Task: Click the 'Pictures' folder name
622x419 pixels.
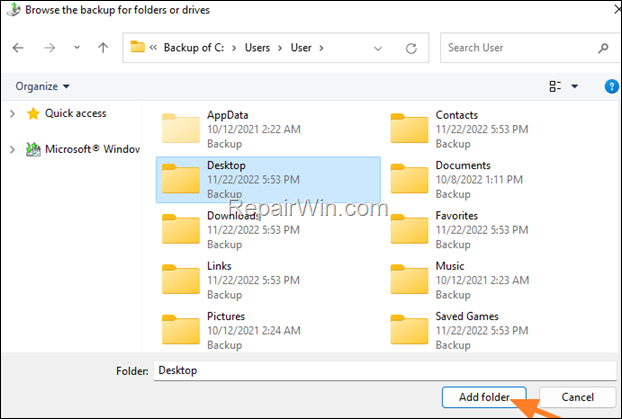Action: tap(226, 317)
